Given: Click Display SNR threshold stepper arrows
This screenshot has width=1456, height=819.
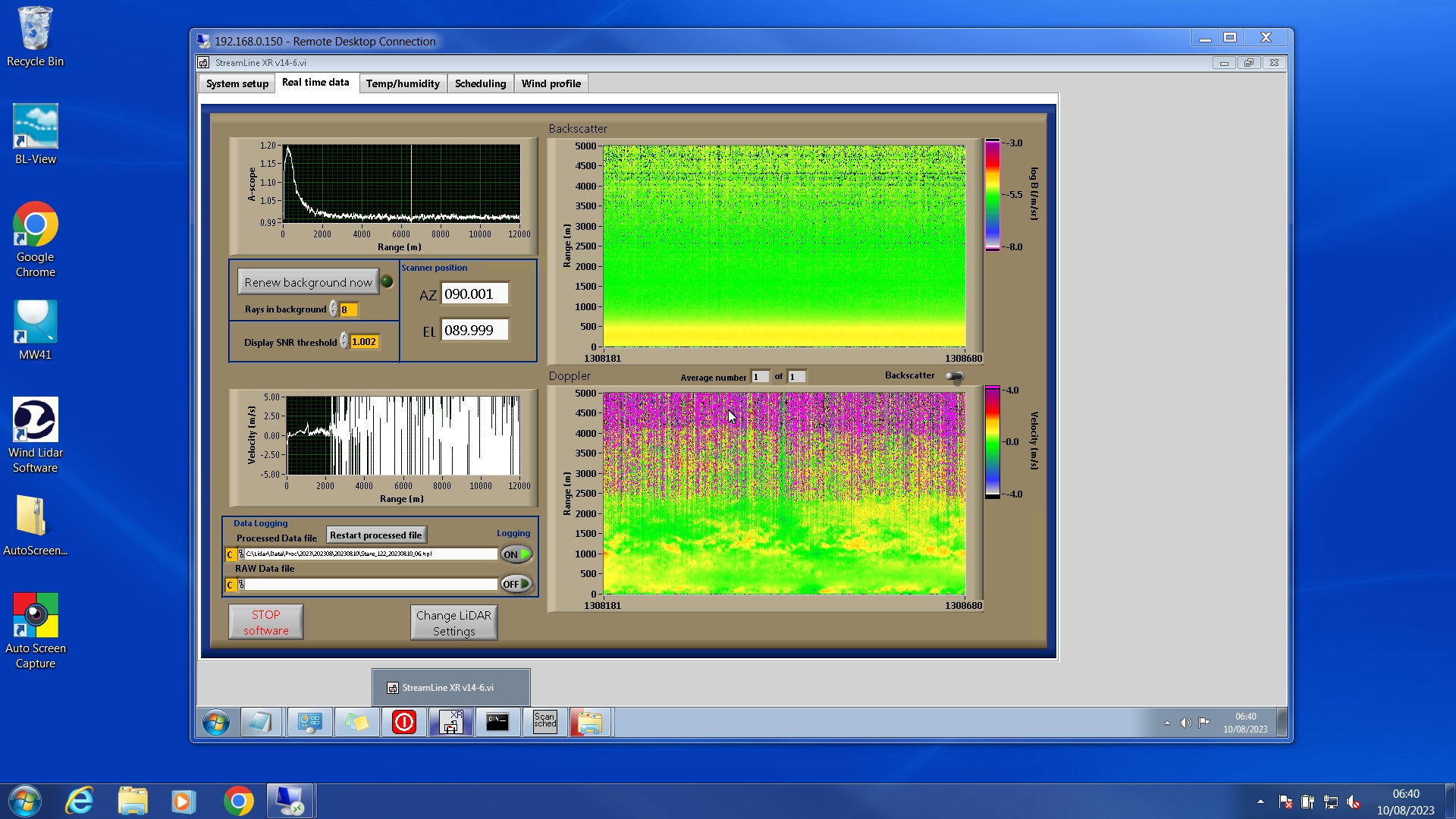Looking at the screenshot, I should 344,342.
